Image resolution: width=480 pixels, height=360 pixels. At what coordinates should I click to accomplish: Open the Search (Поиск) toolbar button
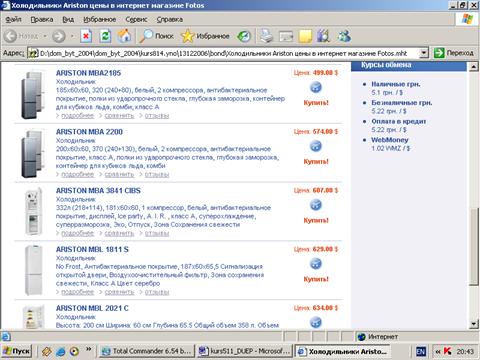156,36
